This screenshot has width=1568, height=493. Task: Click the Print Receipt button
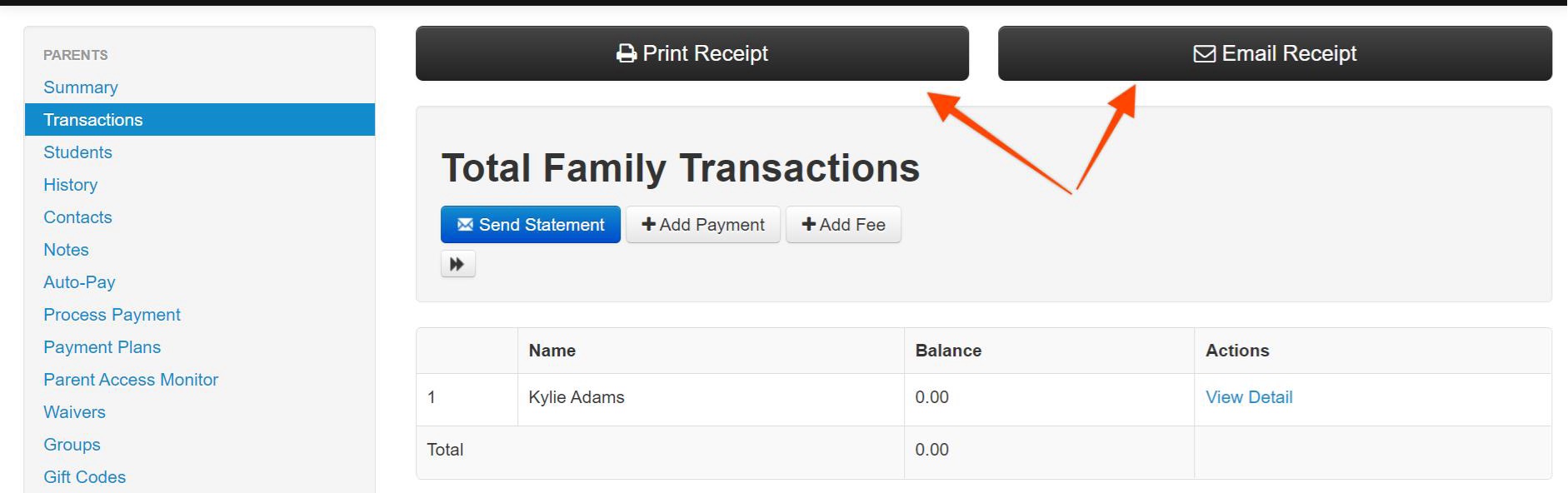[692, 53]
